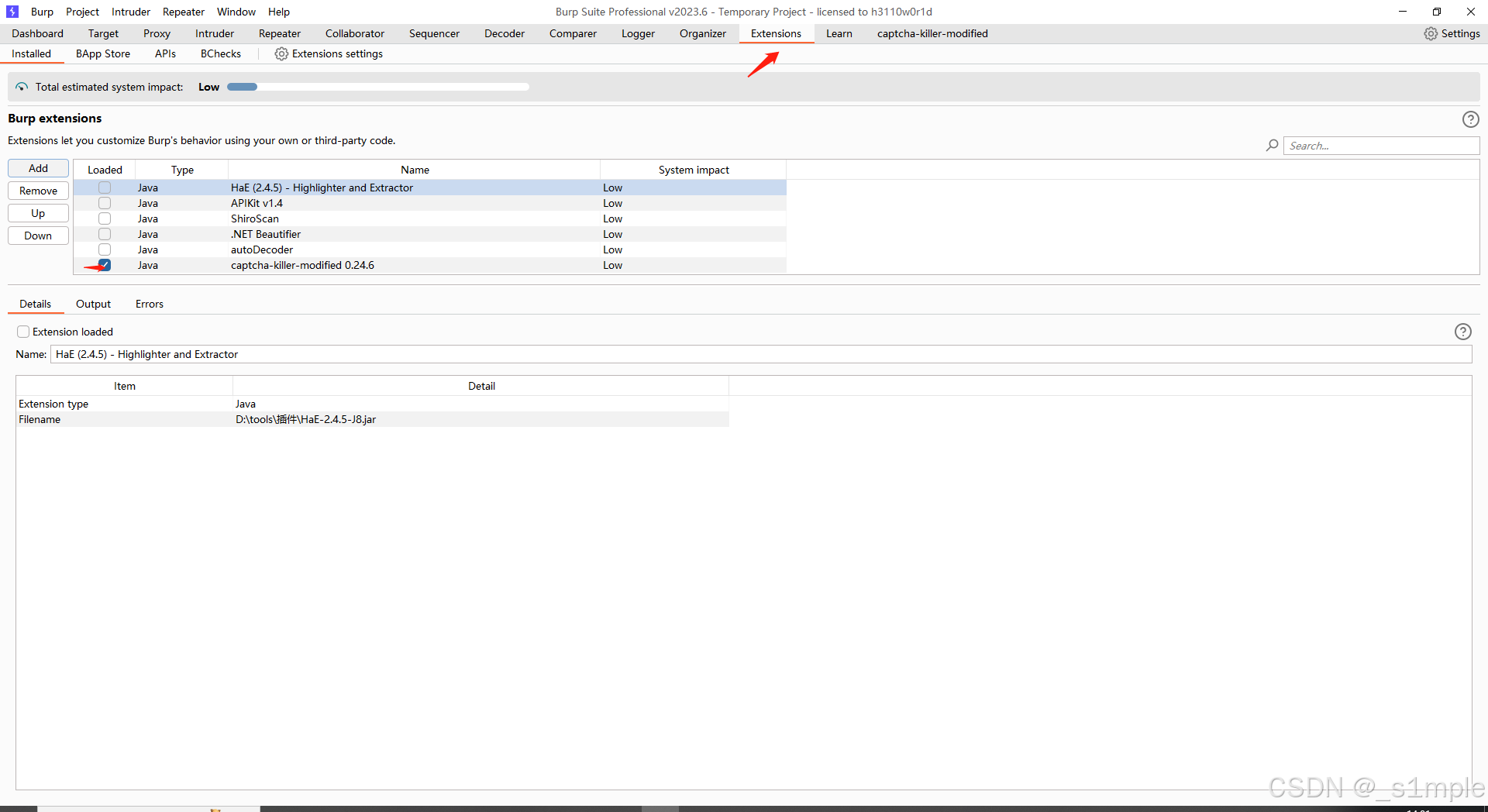
Task: Sort table by the Name column header
Action: pos(415,170)
